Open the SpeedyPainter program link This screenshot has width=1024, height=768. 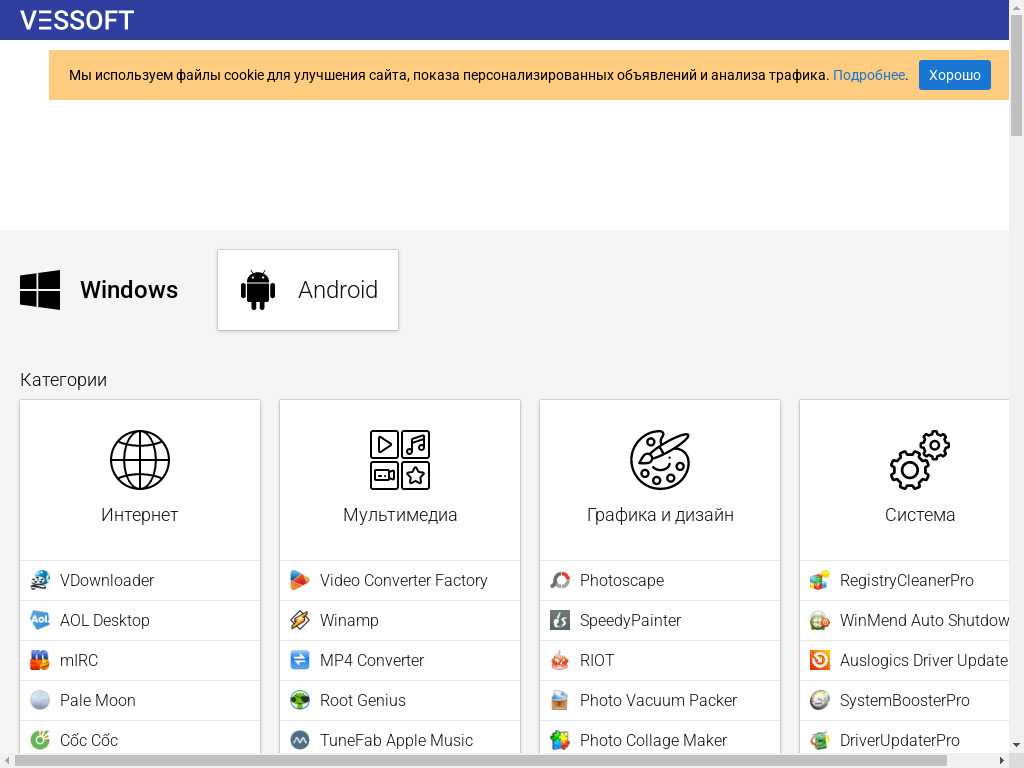click(x=630, y=620)
